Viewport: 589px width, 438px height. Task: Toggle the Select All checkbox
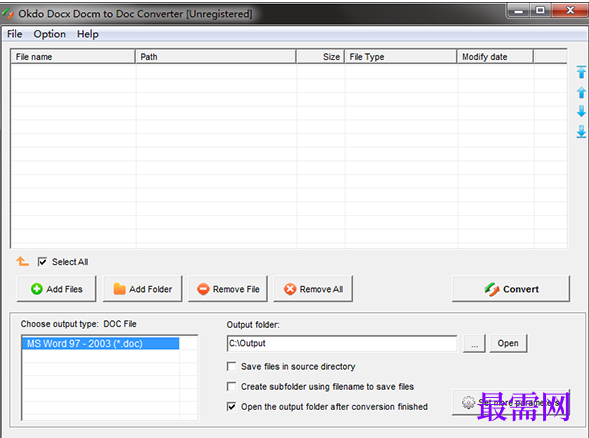click(x=42, y=262)
